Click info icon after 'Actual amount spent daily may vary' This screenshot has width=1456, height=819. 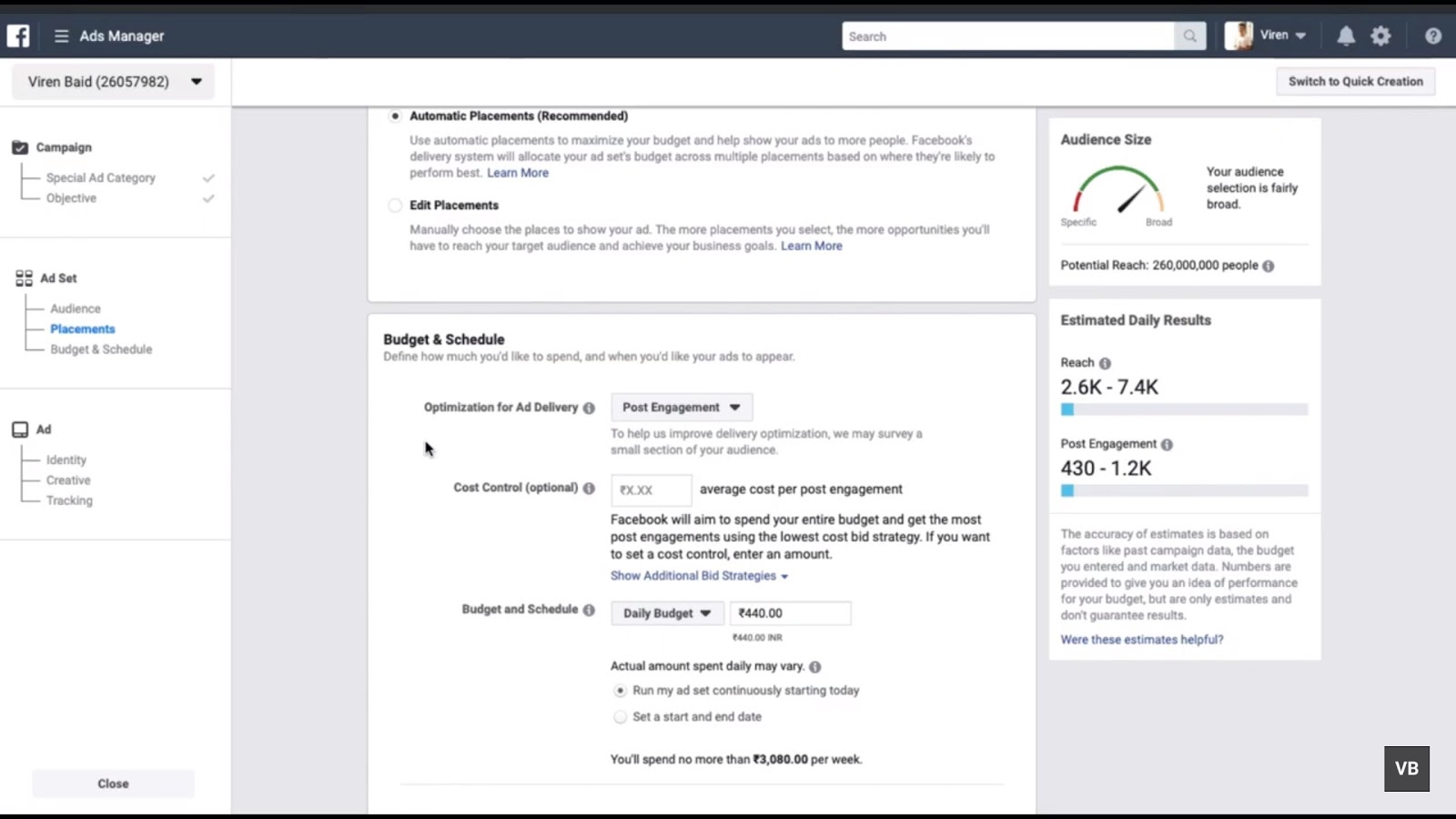(x=815, y=667)
